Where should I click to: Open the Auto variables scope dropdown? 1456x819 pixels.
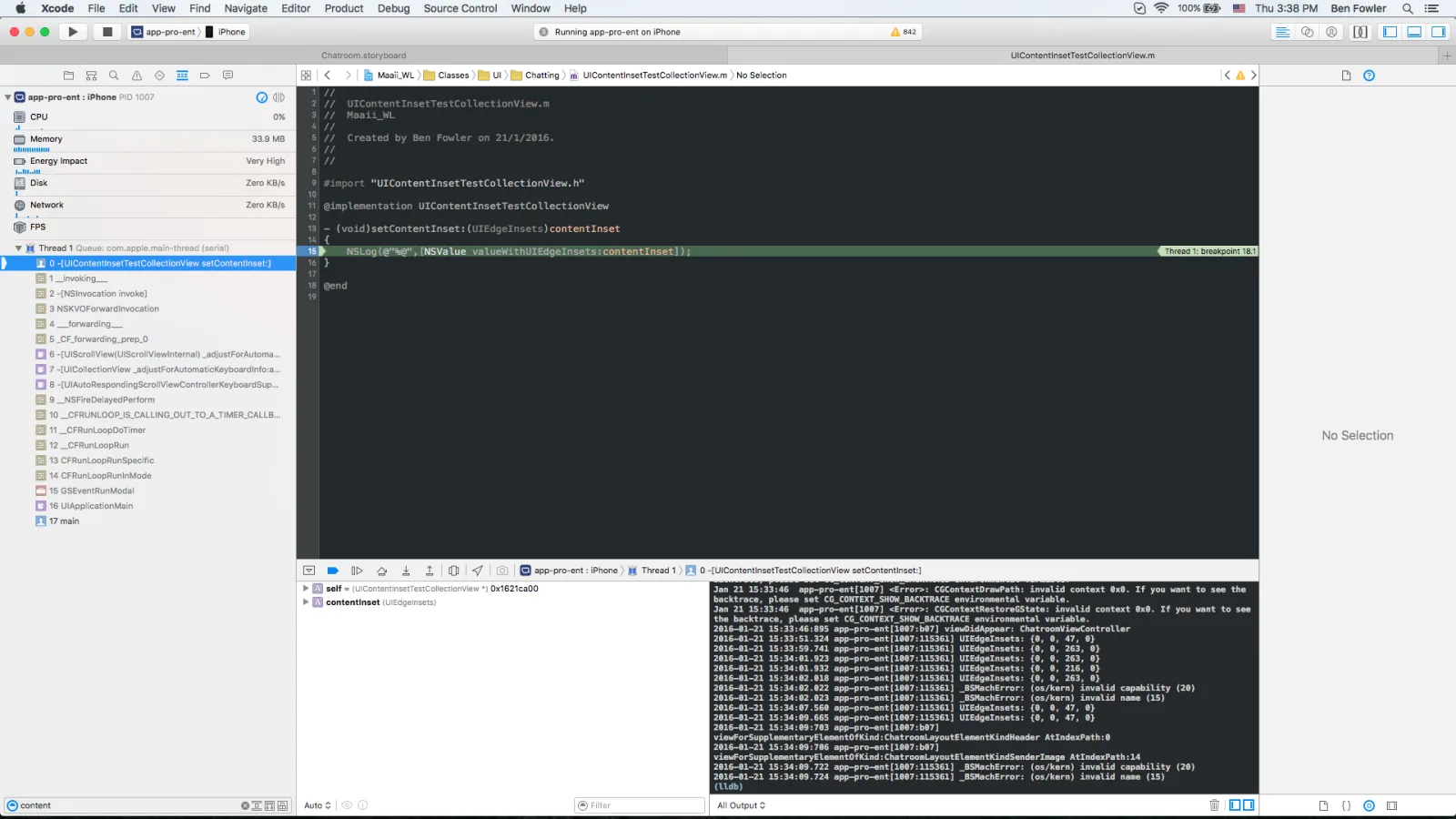(x=318, y=805)
